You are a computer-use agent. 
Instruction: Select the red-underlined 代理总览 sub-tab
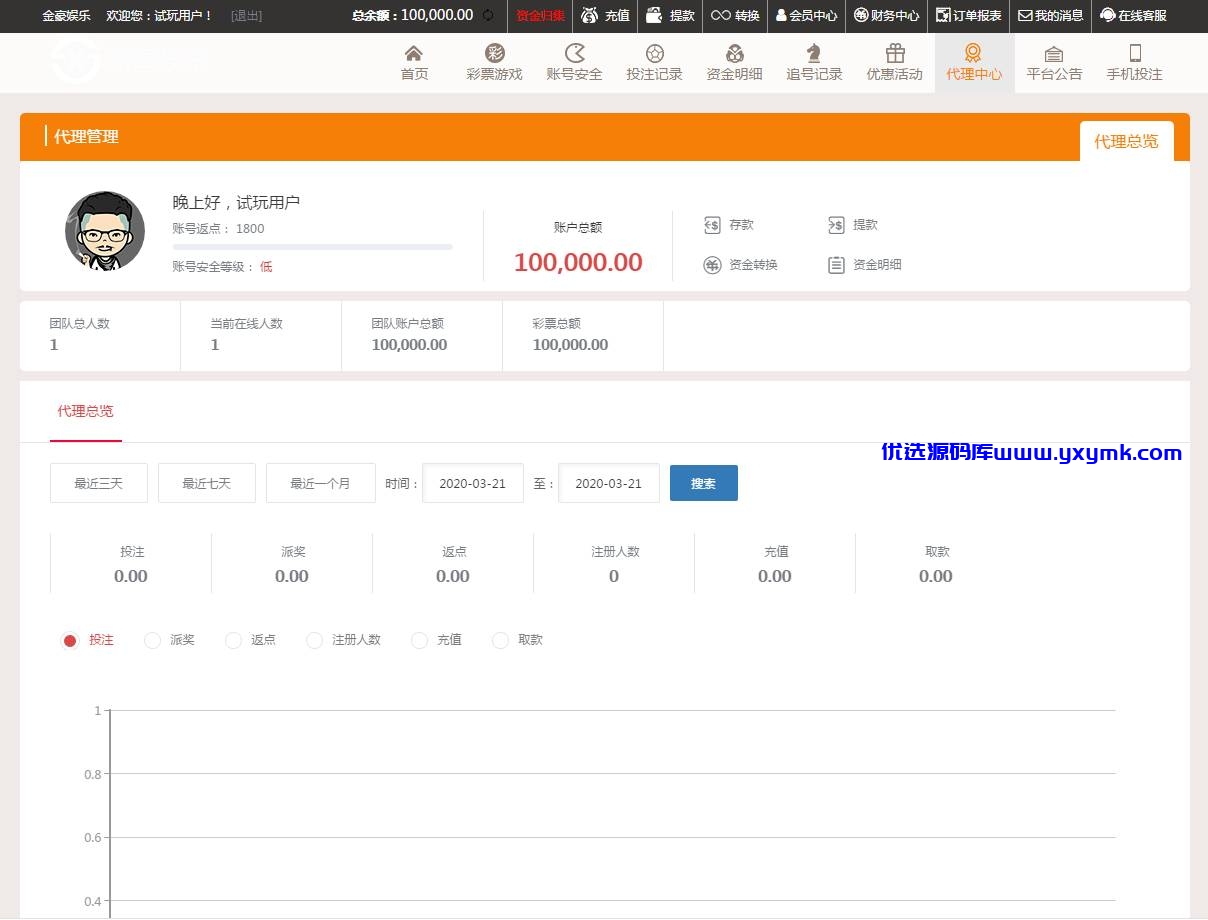pyautogui.click(x=86, y=411)
